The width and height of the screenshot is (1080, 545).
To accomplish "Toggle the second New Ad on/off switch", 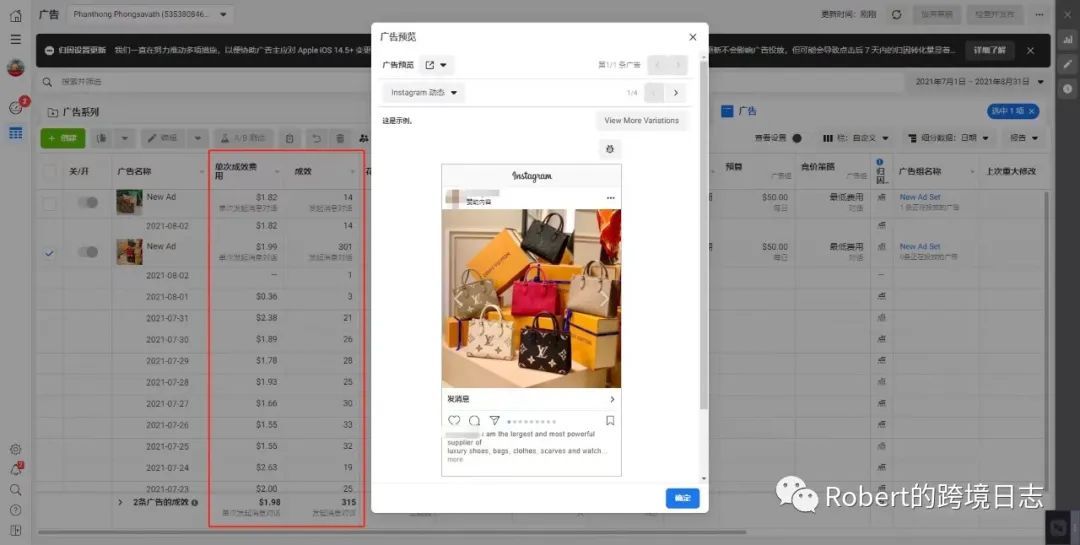I will tap(87, 252).
